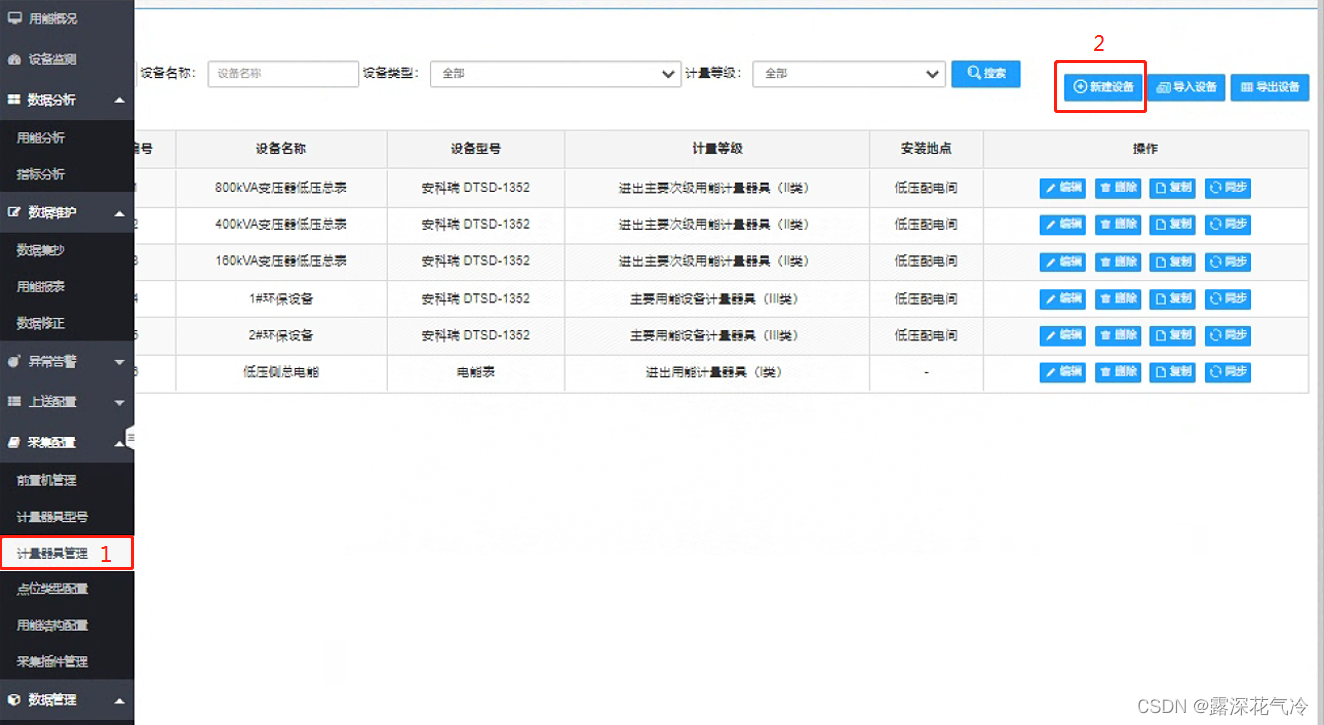Select 用能分析 submenu item
This screenshot has height=725, width=1324.
point(67,137)
